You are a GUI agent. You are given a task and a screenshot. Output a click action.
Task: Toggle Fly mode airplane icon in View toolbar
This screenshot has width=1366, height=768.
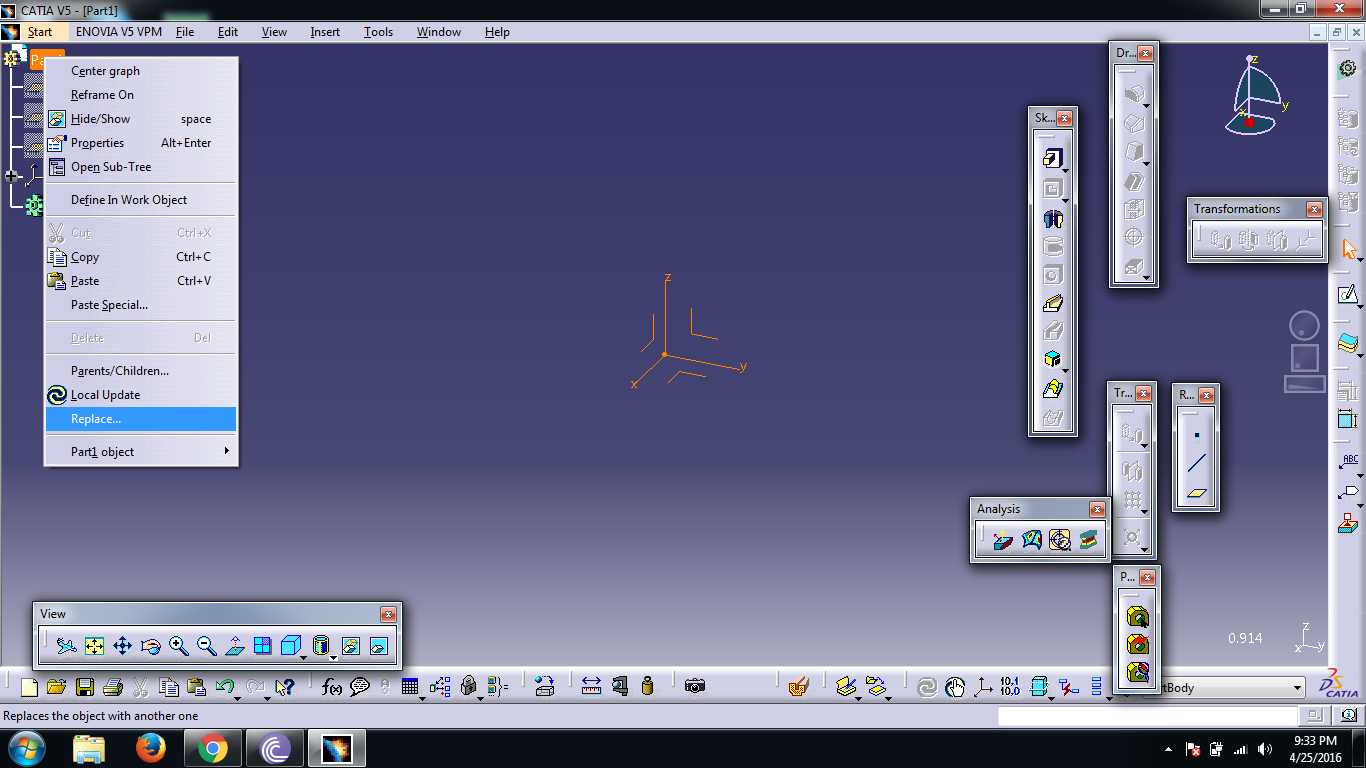tap(67, 646)
